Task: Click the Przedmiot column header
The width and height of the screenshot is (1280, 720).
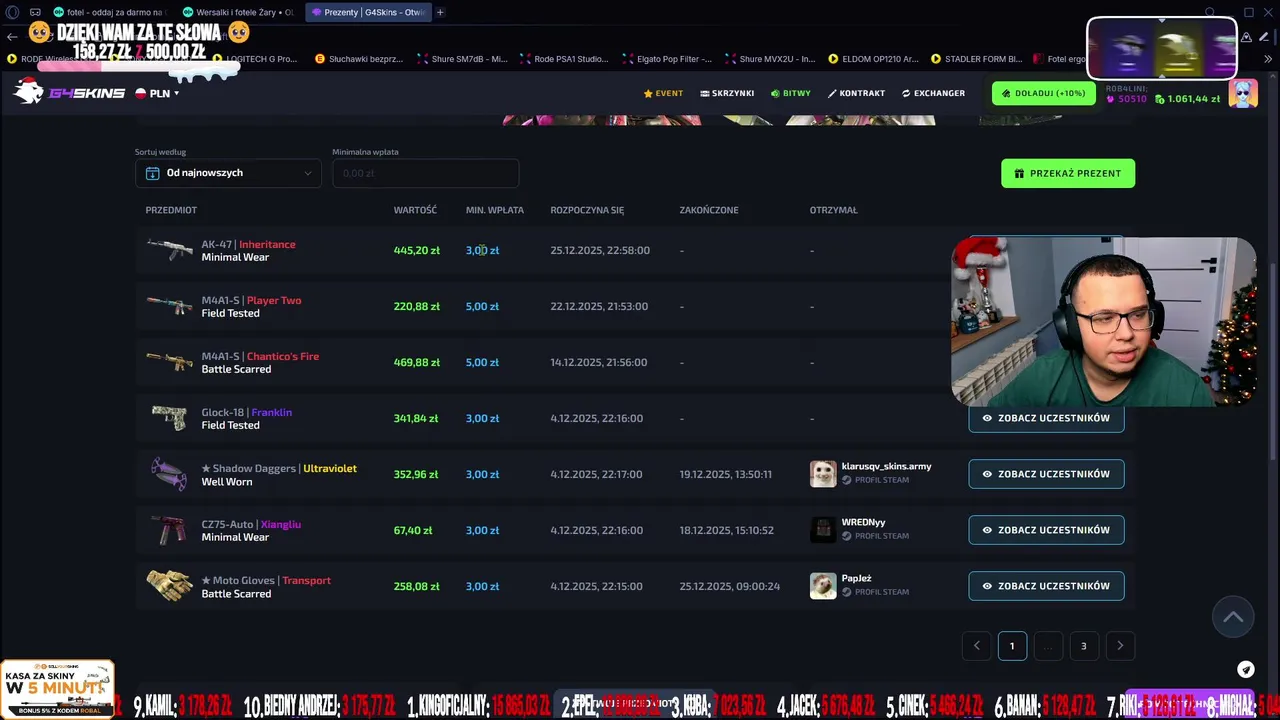Action: coord(171,210)
